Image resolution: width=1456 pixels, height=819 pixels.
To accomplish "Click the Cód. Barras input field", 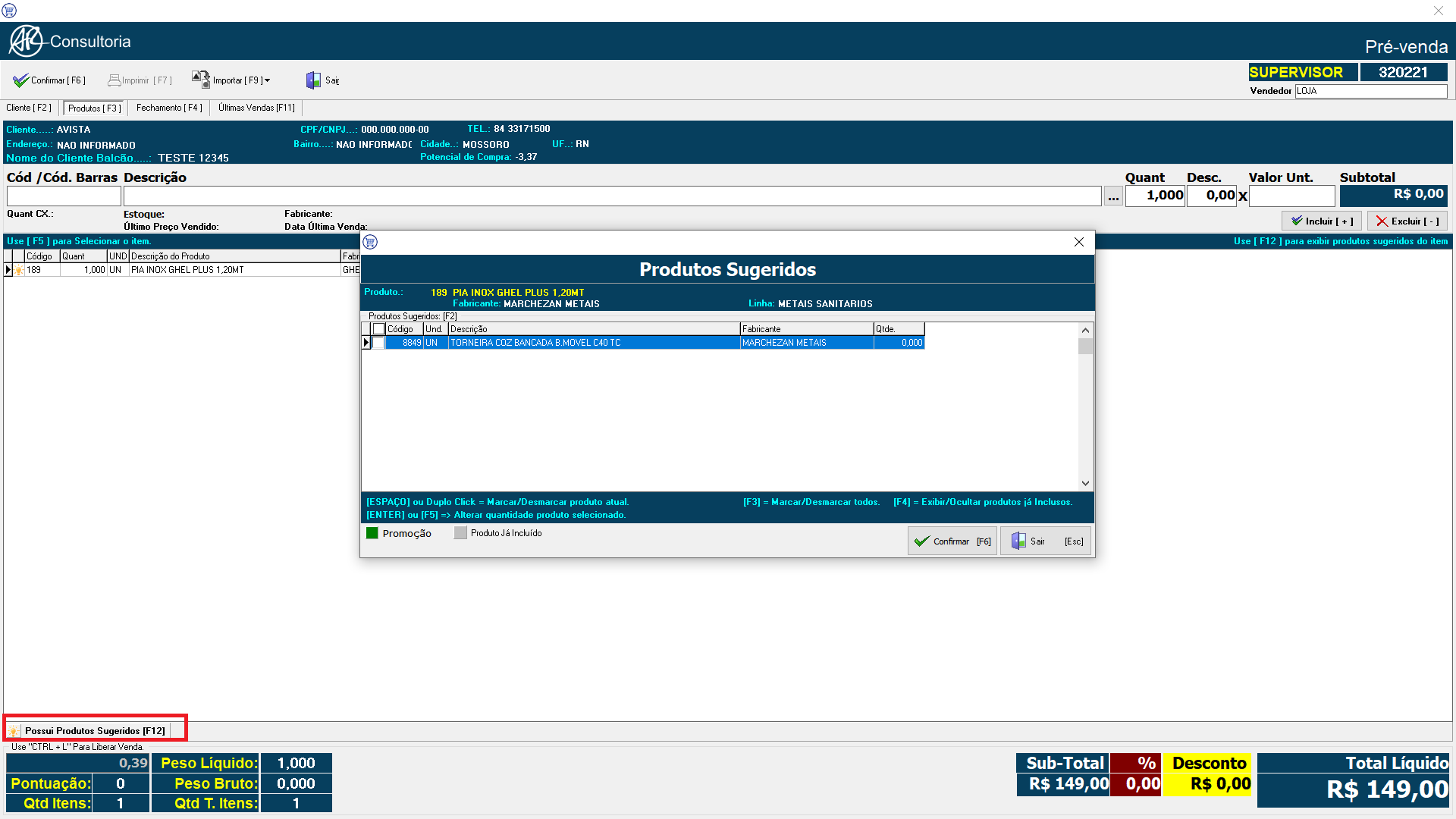I will 64,196.
